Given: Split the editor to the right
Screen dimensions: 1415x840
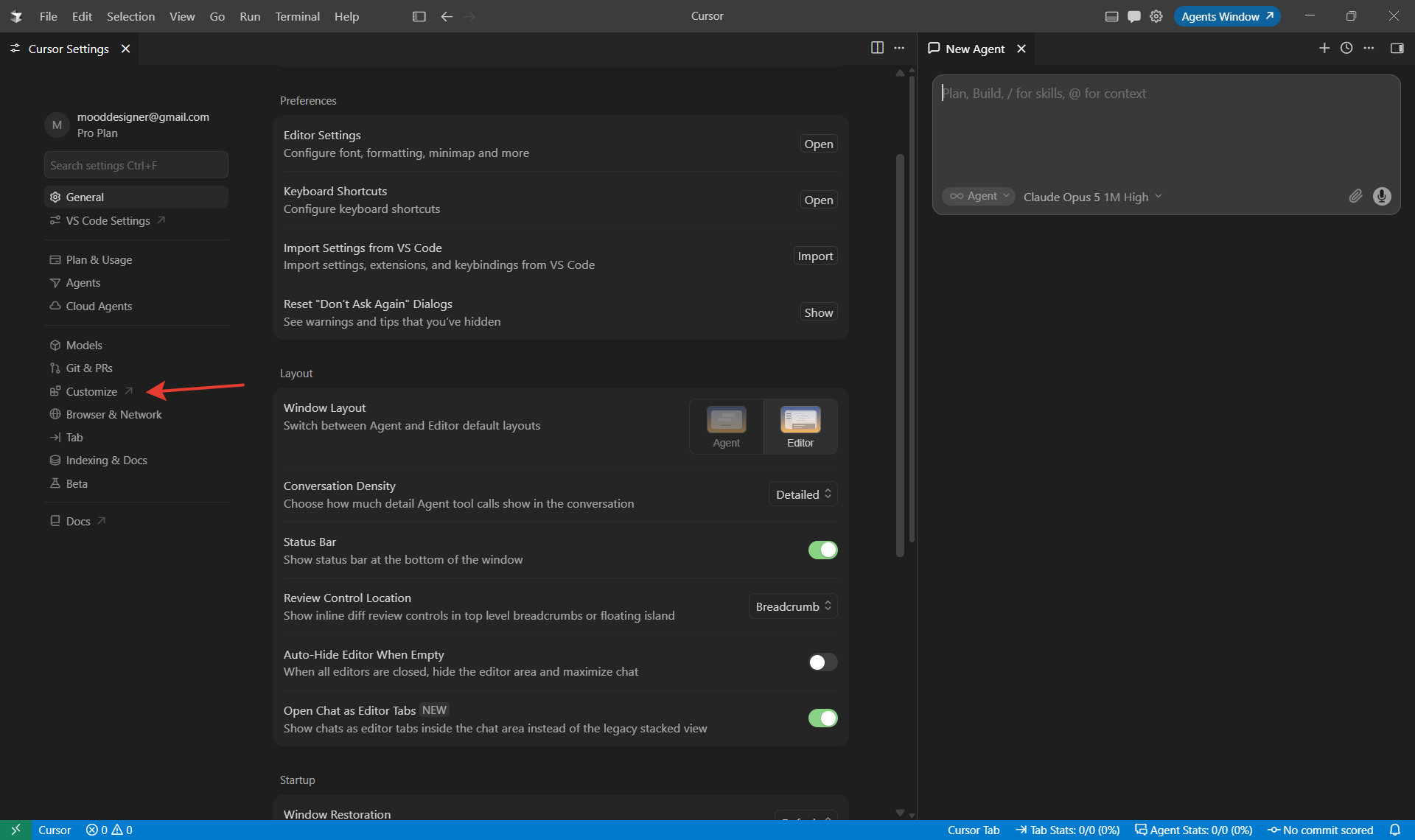Looking at the screenshot, I should click(x=877, y=47).
